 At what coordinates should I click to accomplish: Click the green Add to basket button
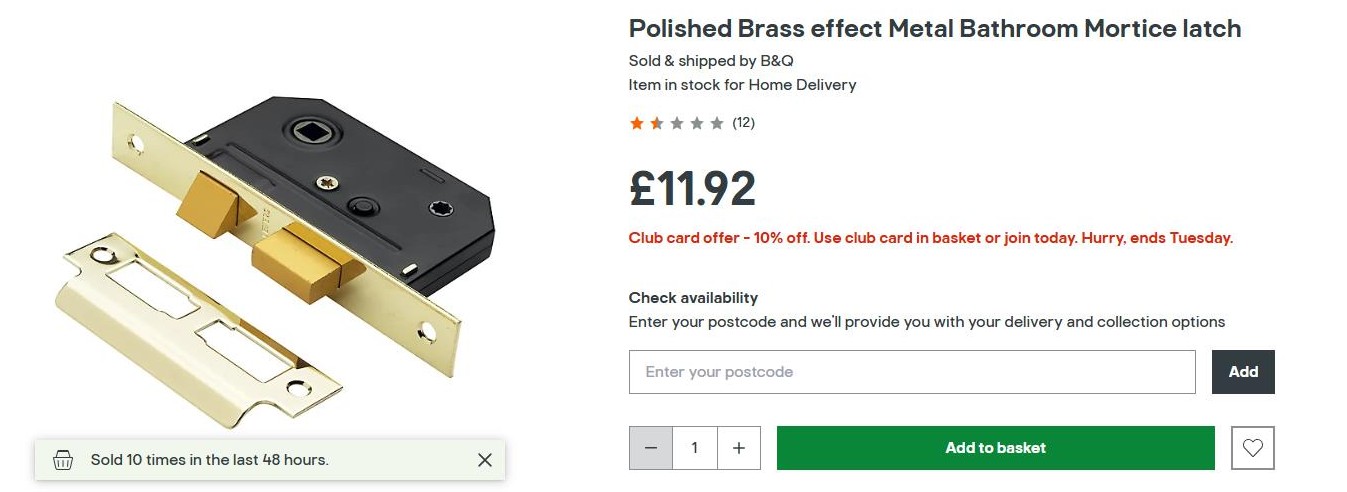995,448
